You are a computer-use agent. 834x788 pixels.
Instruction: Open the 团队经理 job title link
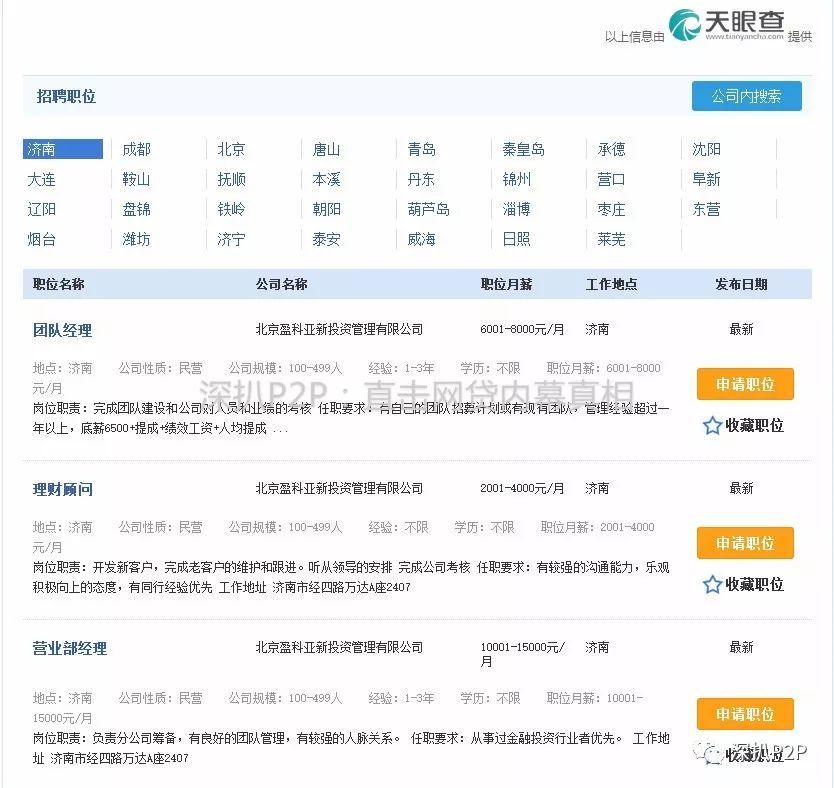tap(62, 330)
